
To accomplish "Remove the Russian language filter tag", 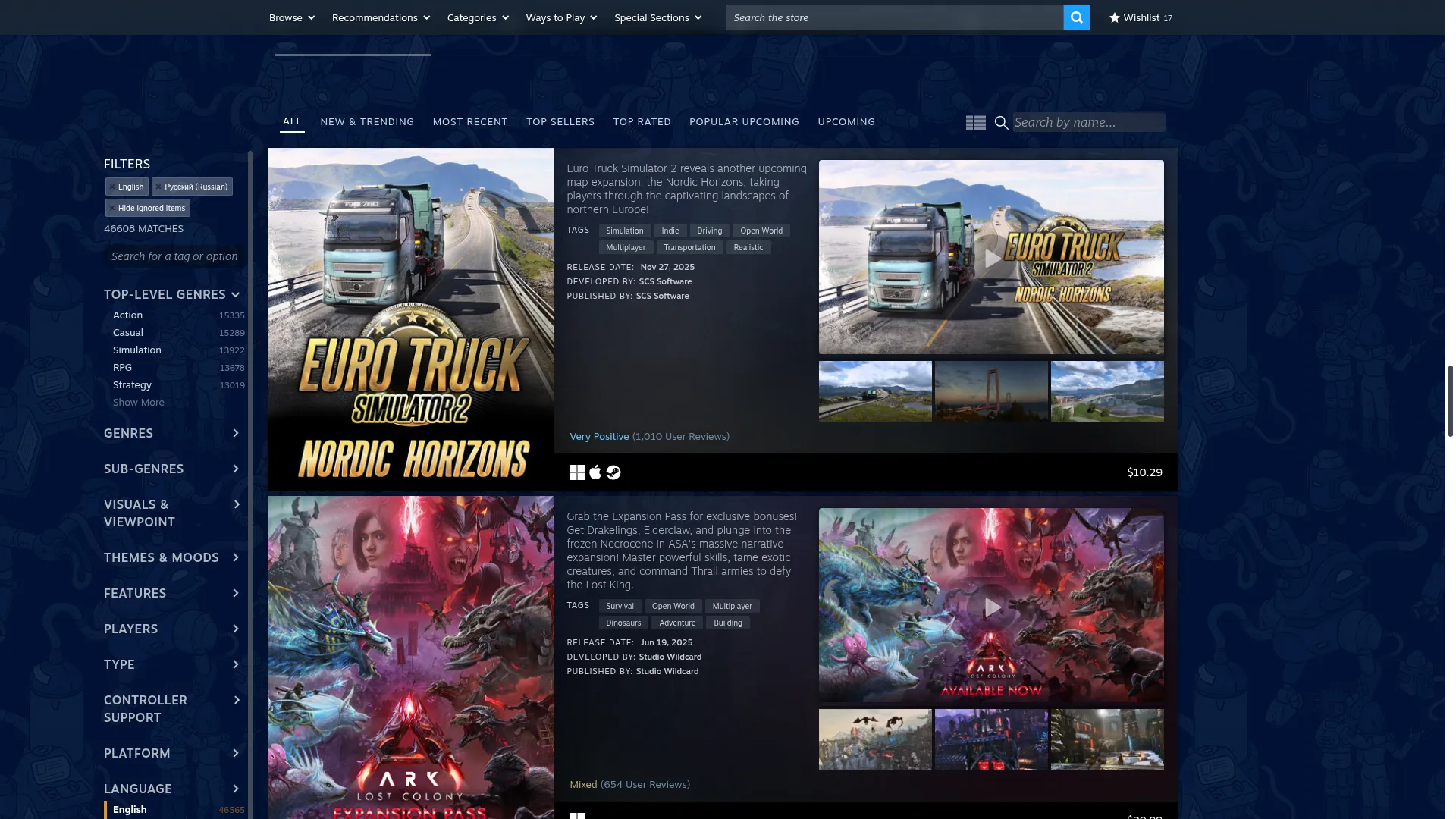I will (158, 187).
